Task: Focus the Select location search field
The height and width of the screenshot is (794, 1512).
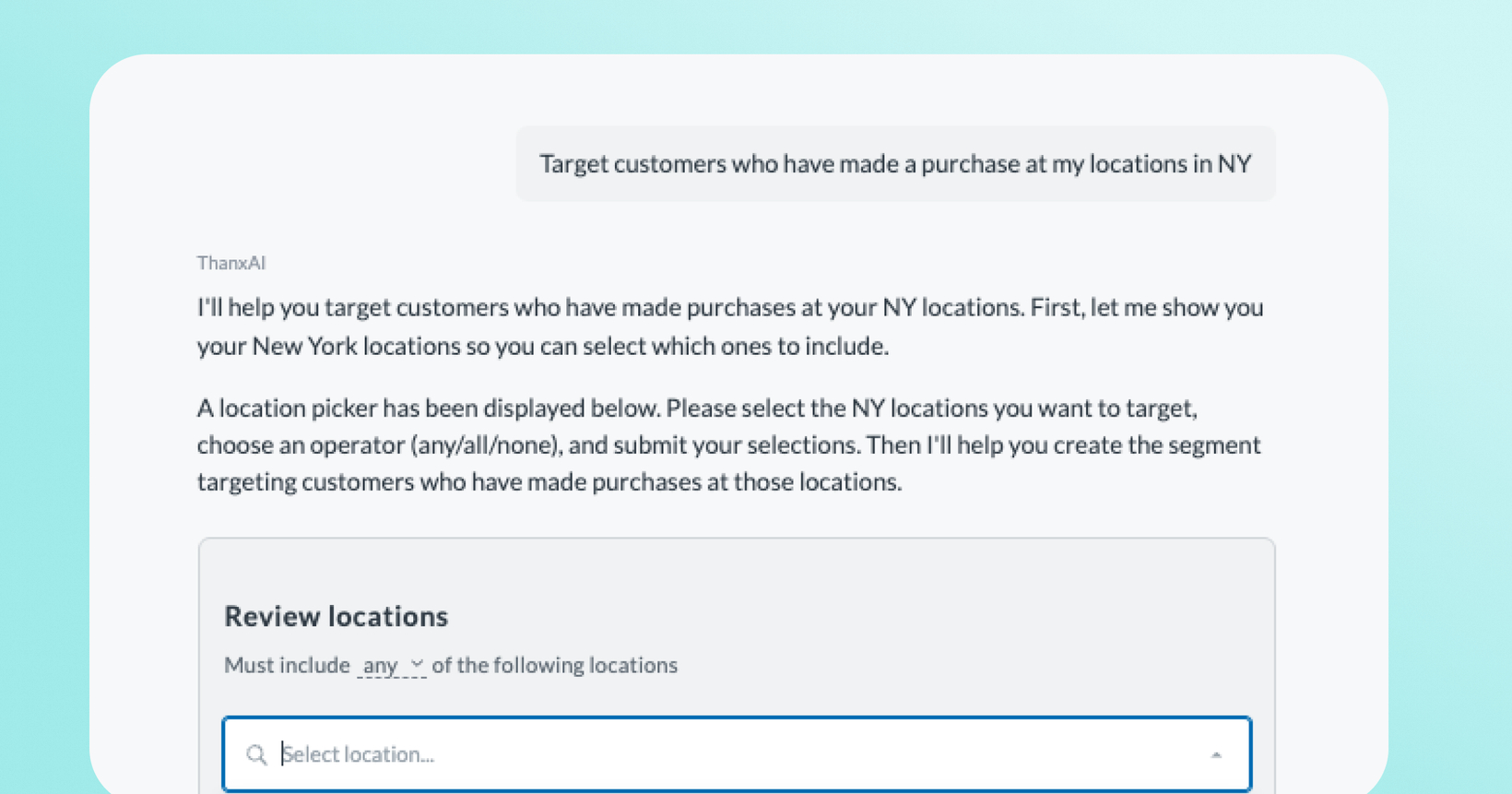Action: click(x=737, y=754)
